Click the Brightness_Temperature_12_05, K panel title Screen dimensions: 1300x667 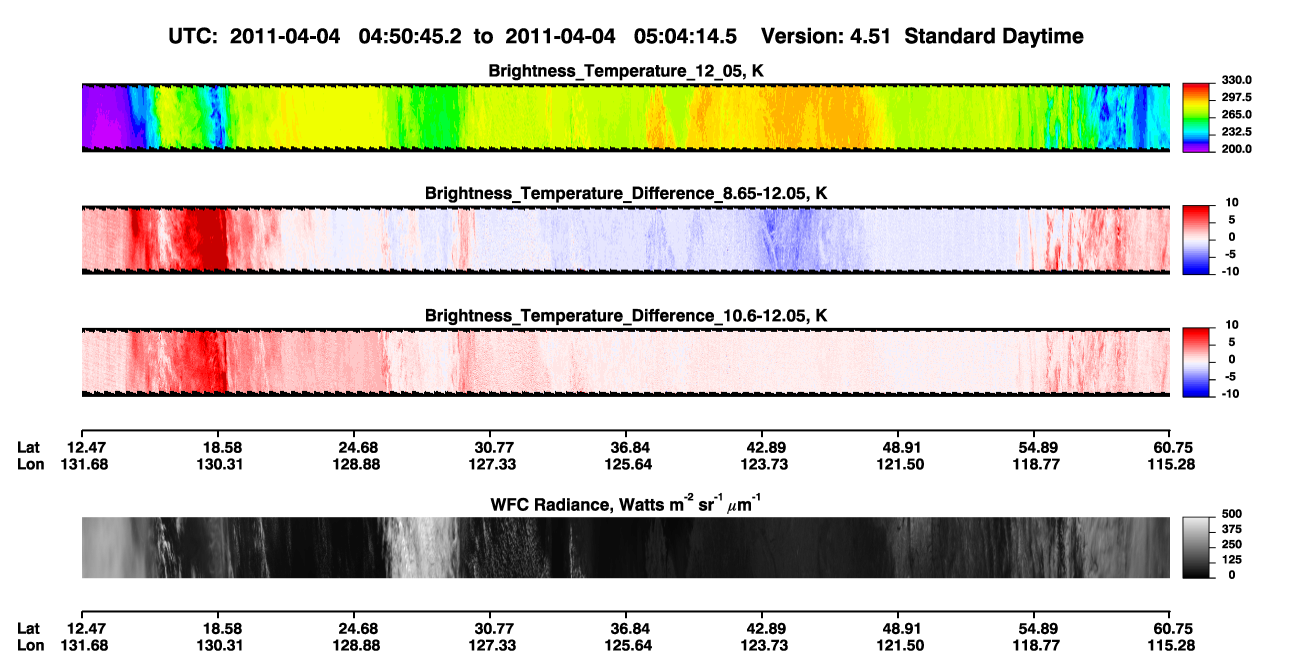click(626, 71)
